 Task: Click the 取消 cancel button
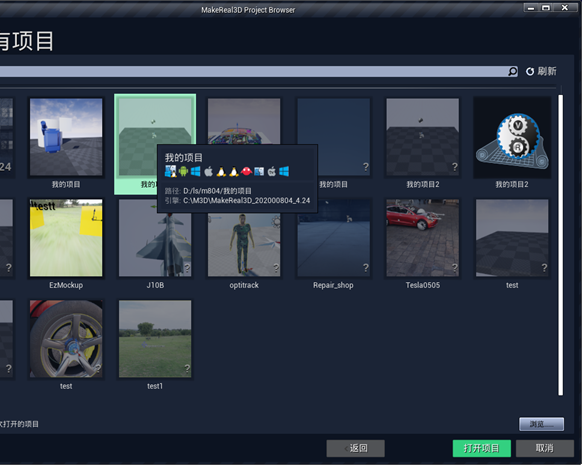pyautogui.click(x=545, y=448)
